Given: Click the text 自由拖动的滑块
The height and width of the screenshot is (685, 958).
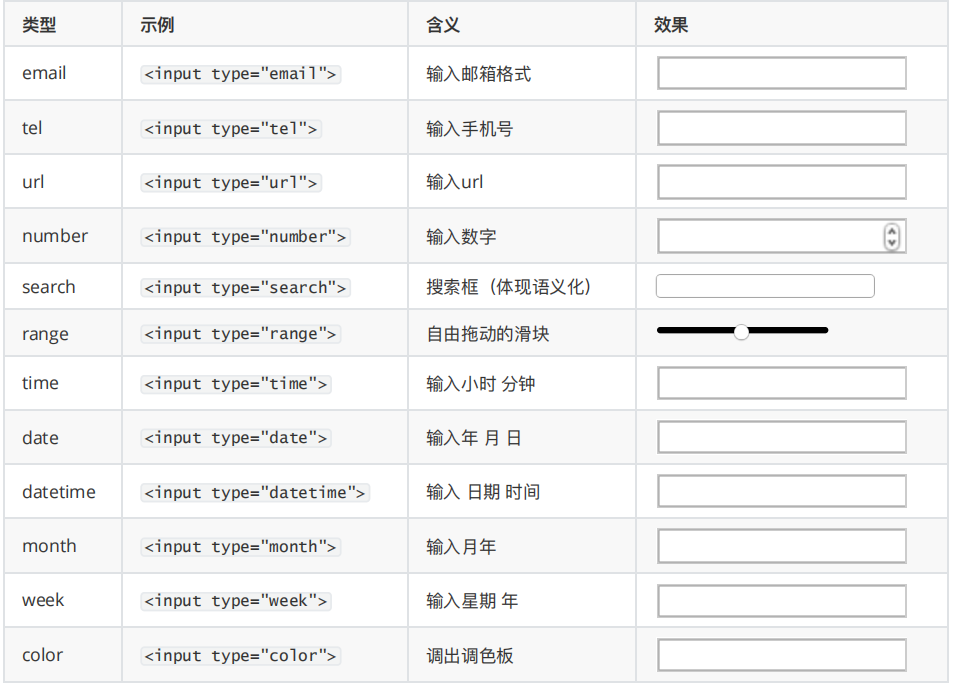Looking at the screenshot, I should pos(488,334).
